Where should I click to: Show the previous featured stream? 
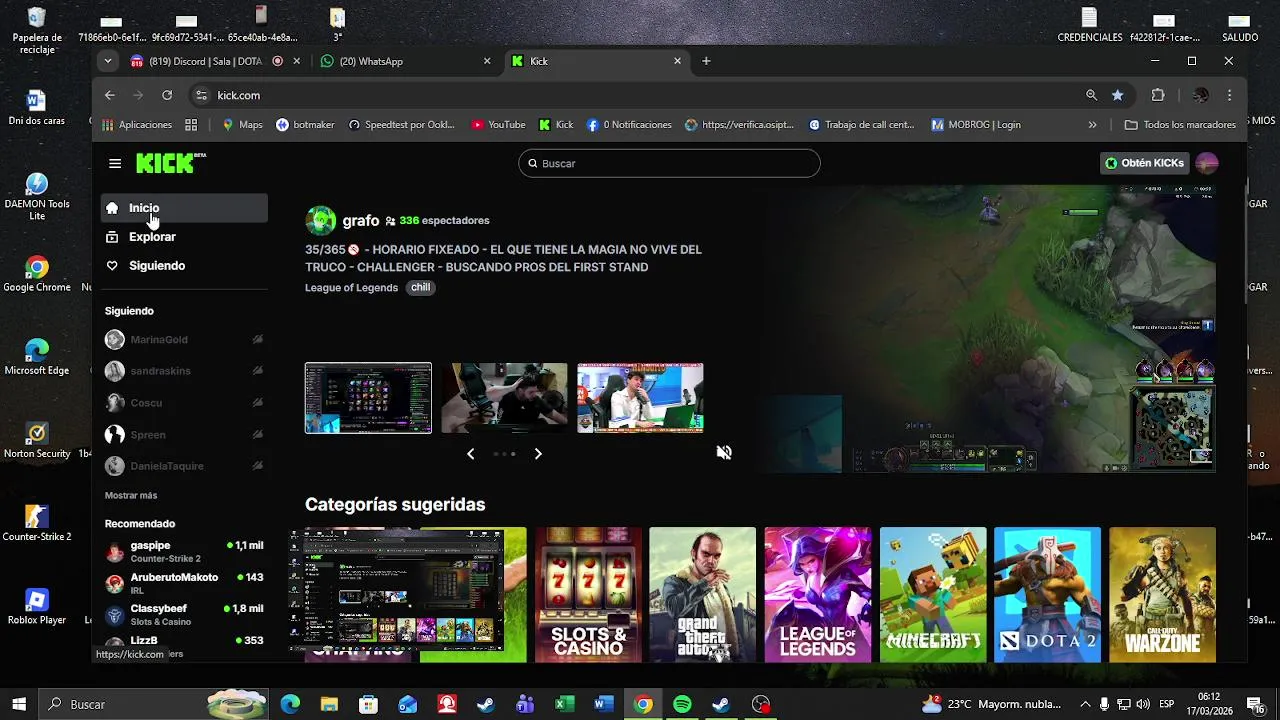(470, 454)
